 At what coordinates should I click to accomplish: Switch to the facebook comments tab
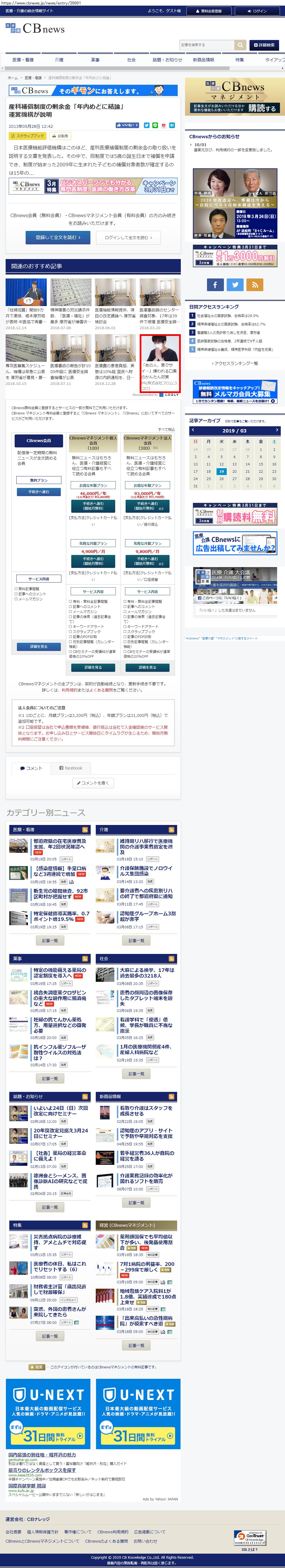point(71,768)
